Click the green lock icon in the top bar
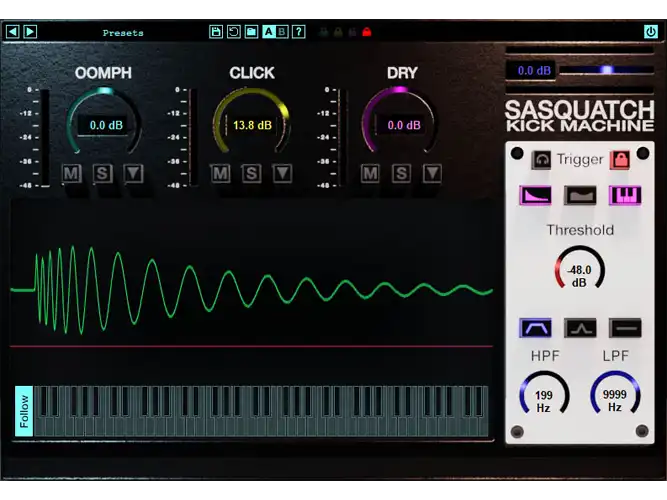The image size is (667, 500). click(x=324, y=32)
